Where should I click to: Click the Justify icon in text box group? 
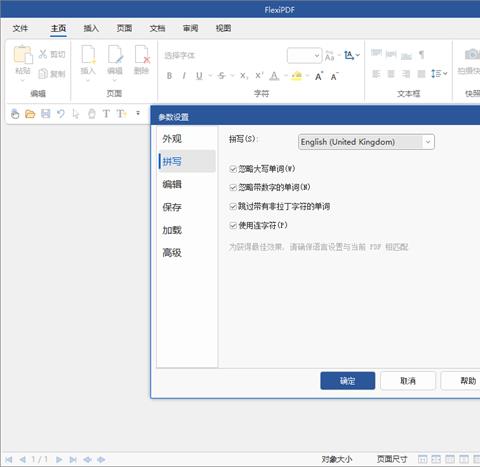click(x=422, y=74)
